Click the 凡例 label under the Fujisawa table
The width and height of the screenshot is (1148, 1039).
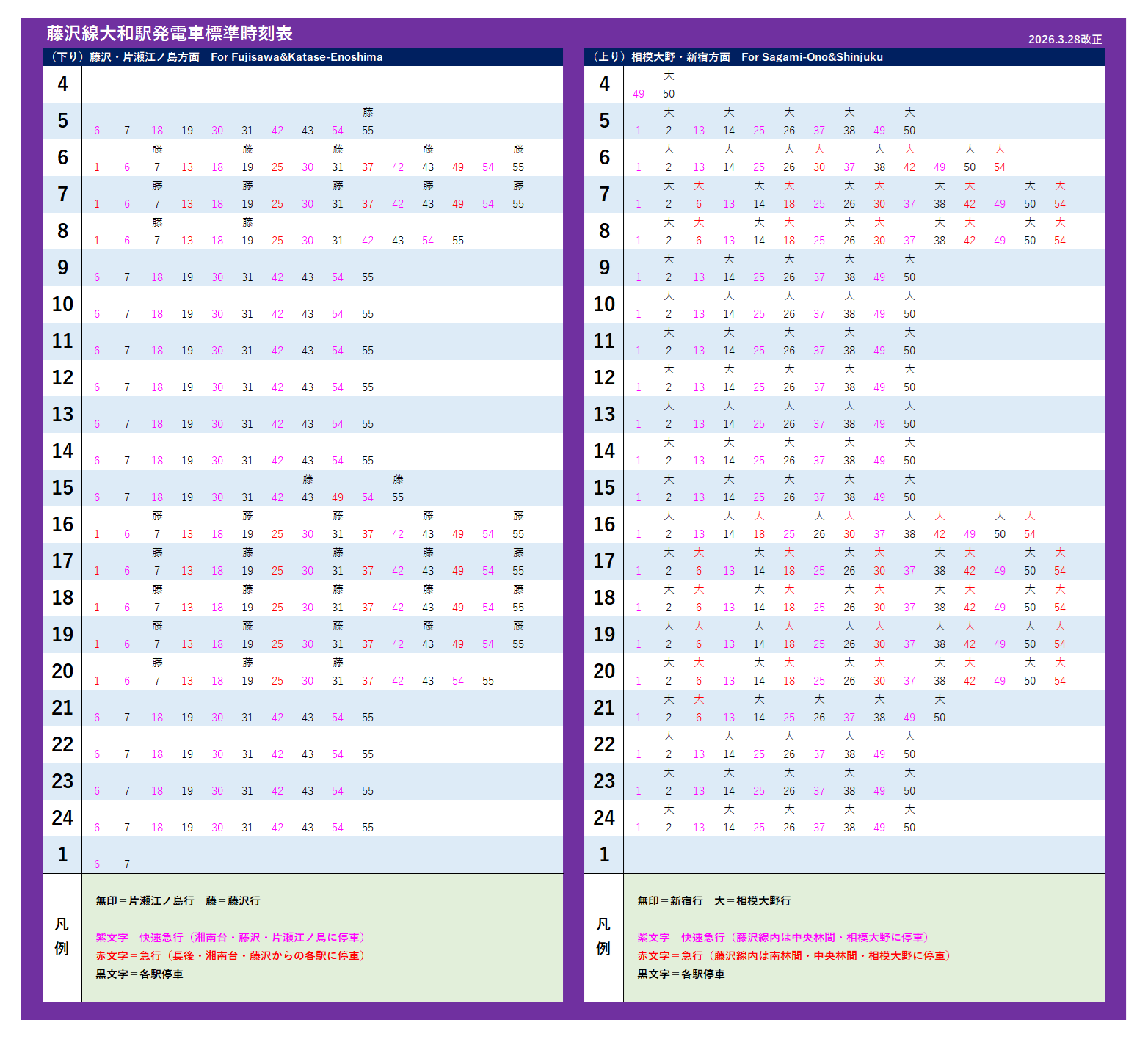pyautogui.click(x=62, y=936)
